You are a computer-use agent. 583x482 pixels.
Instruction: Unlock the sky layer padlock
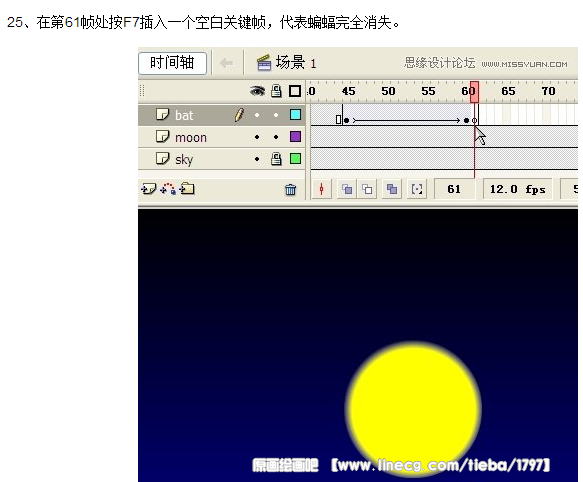(276, 159)
